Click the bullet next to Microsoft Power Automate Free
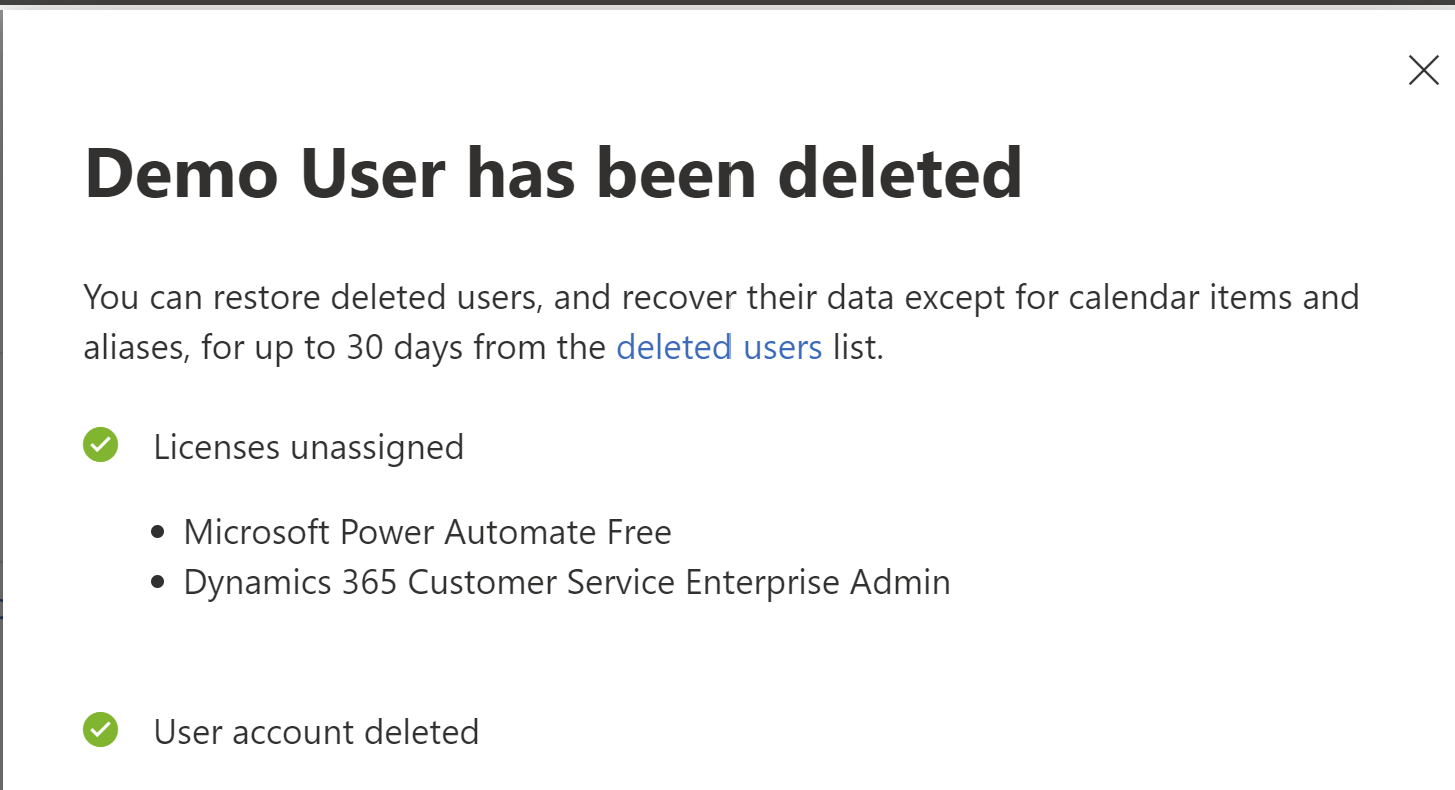The image size is (1455, 790). pos(160,529)
